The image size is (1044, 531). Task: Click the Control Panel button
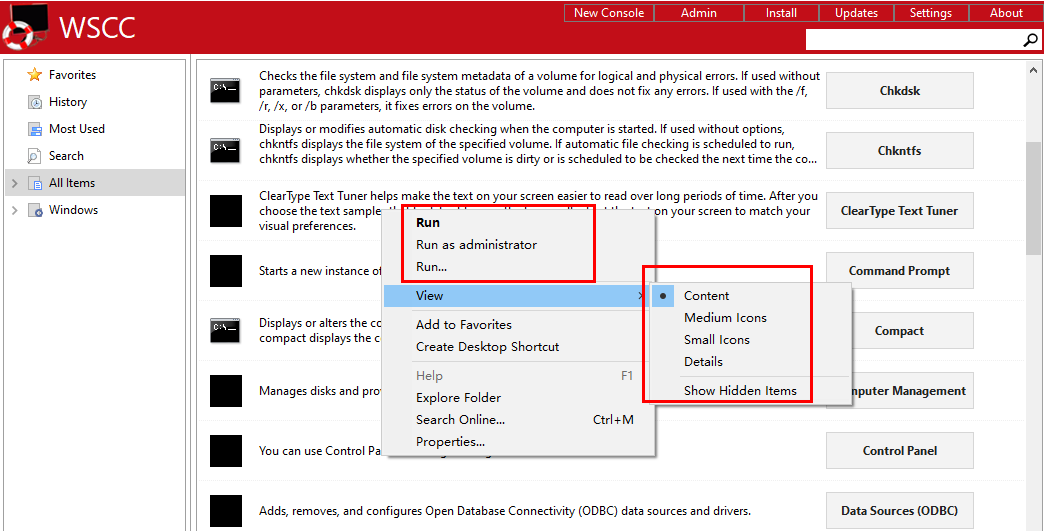pyautogui.click(x=900, y=450)
